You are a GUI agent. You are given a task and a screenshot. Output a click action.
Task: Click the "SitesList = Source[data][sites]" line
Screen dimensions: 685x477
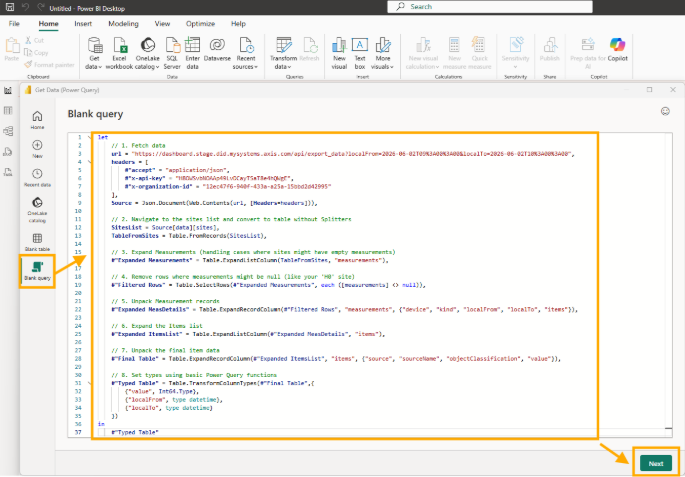166,228
